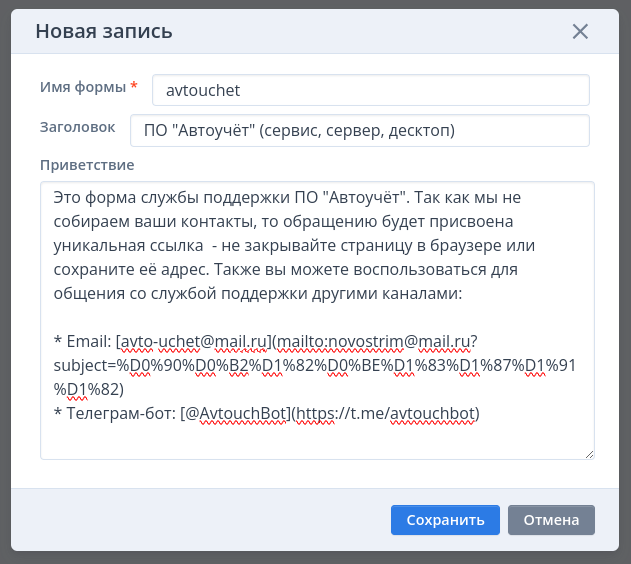631x564 pixels.
Task: Grab the textarea resize handle
Action: tap(590, 455)
